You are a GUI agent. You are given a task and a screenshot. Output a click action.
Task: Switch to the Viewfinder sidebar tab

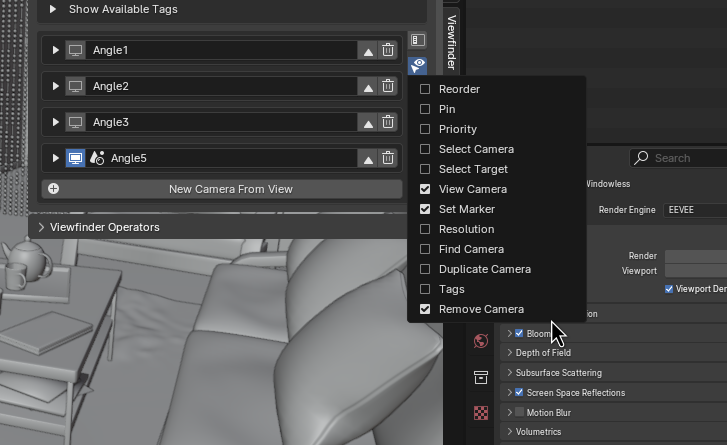click(451, 40)
